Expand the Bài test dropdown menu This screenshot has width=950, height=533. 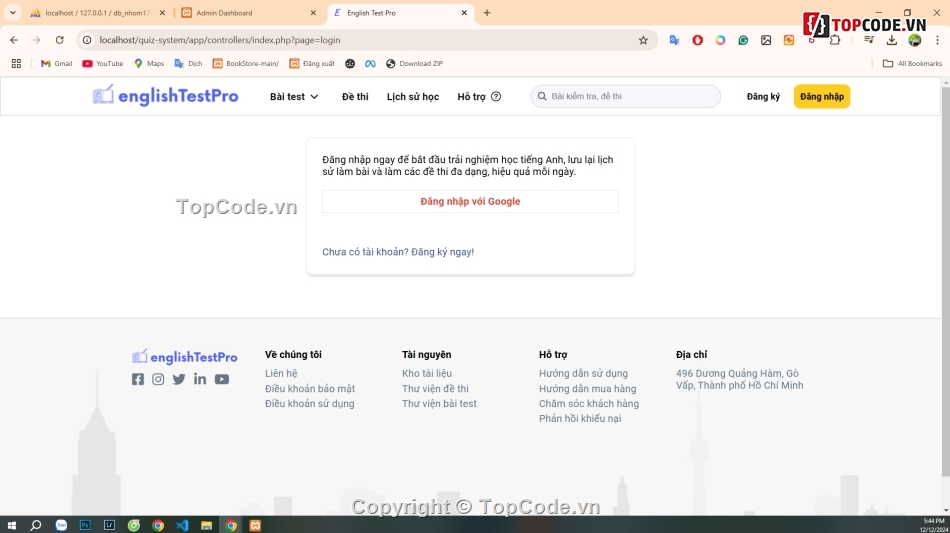(294, 96)
